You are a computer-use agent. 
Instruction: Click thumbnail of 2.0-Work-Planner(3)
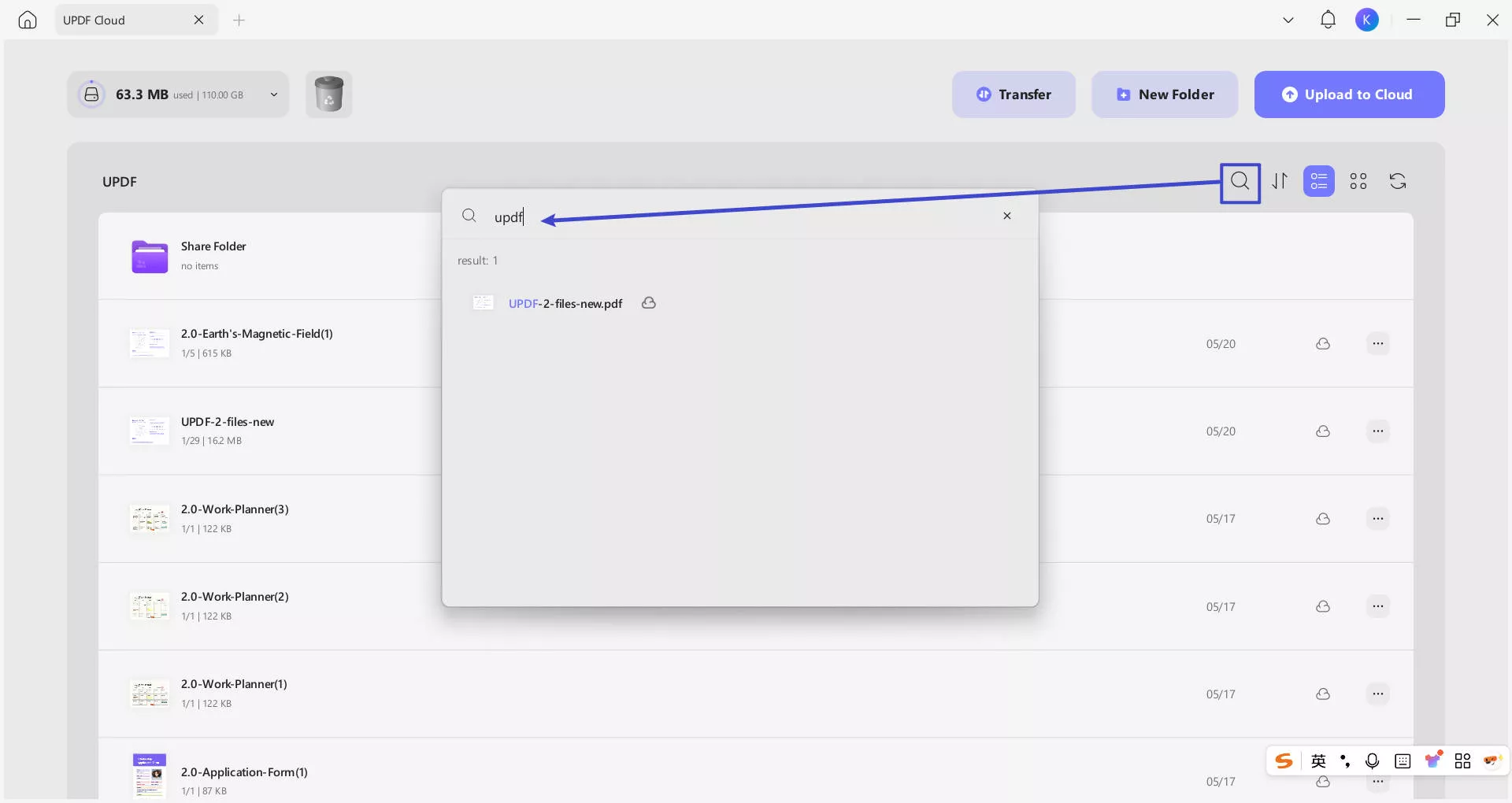coord(149,519)
